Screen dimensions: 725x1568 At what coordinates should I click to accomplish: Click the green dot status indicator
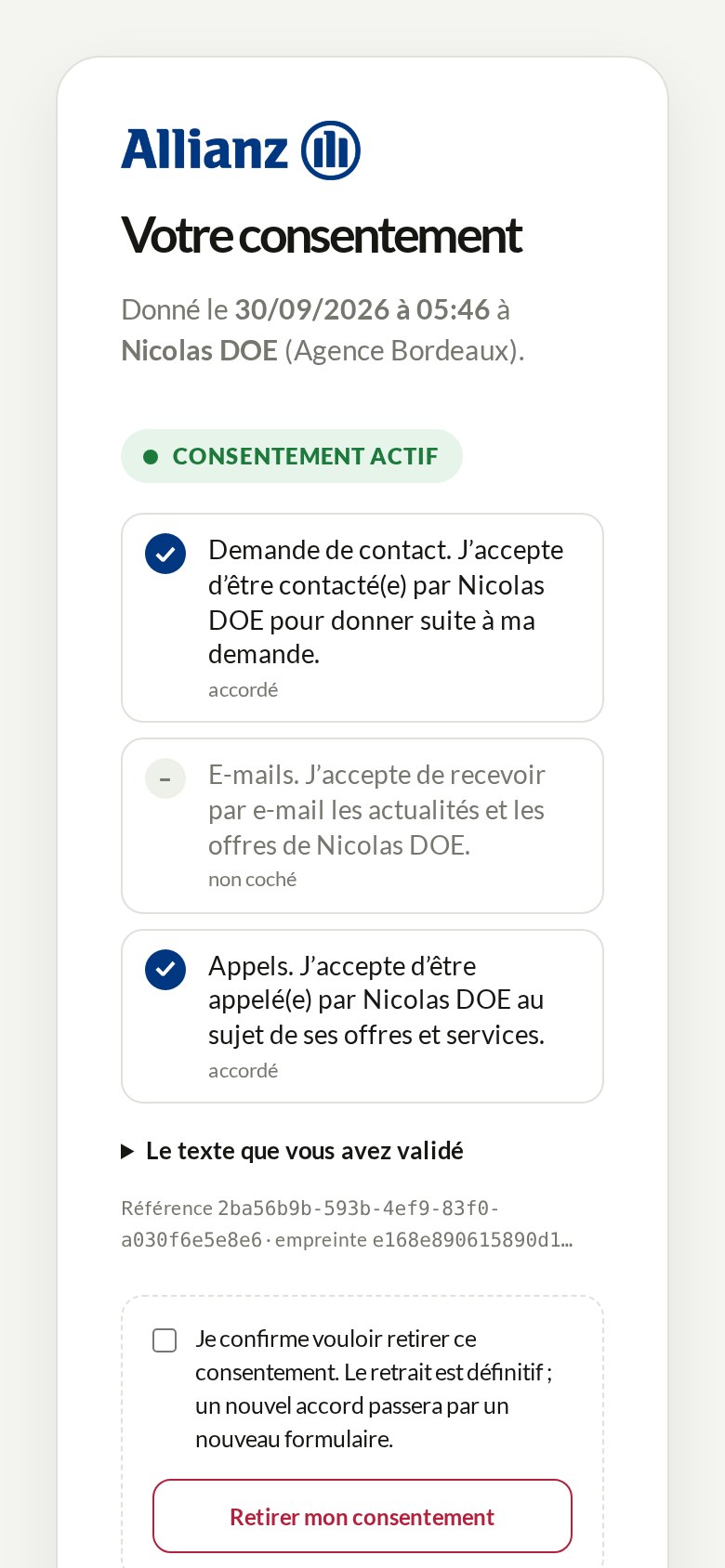pyautogui.click(x=151, y=456)
